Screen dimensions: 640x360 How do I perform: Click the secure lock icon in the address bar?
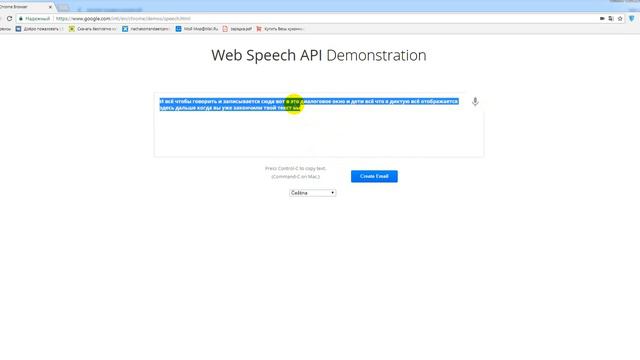point(21,19)
